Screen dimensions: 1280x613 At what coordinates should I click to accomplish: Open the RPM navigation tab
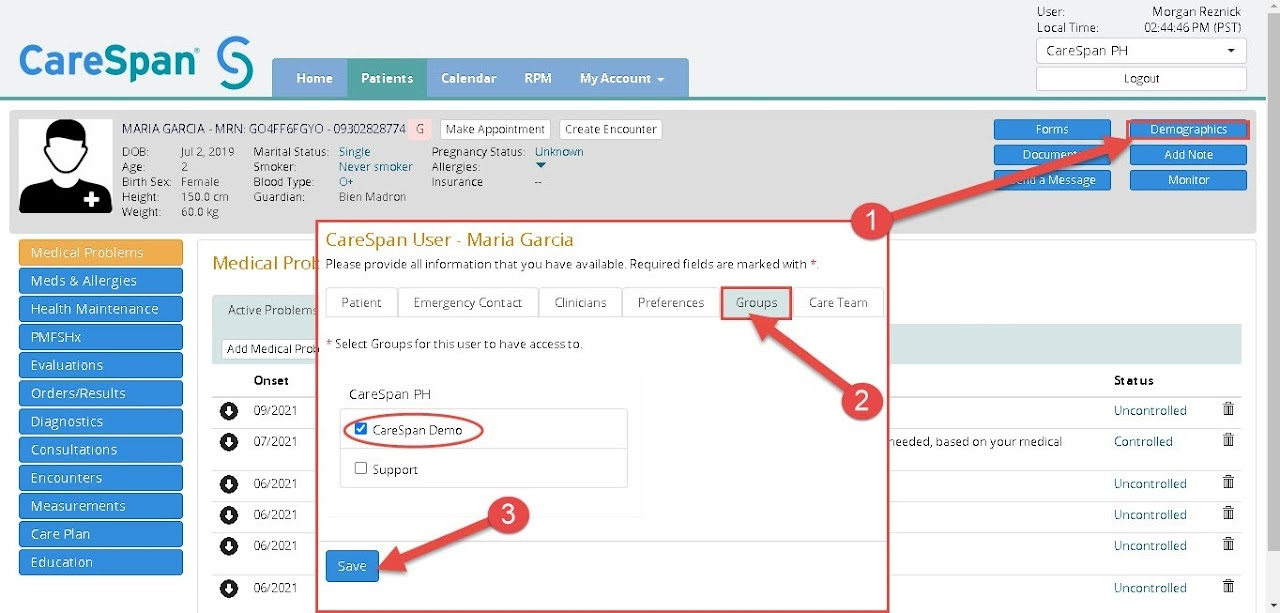pyautogui.click(x=538, y=78)
